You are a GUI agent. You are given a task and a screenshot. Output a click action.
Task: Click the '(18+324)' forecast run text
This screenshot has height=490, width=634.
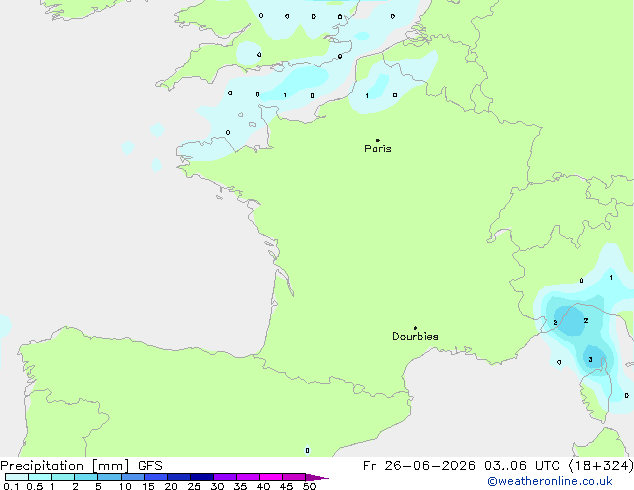tap(601, 466)
